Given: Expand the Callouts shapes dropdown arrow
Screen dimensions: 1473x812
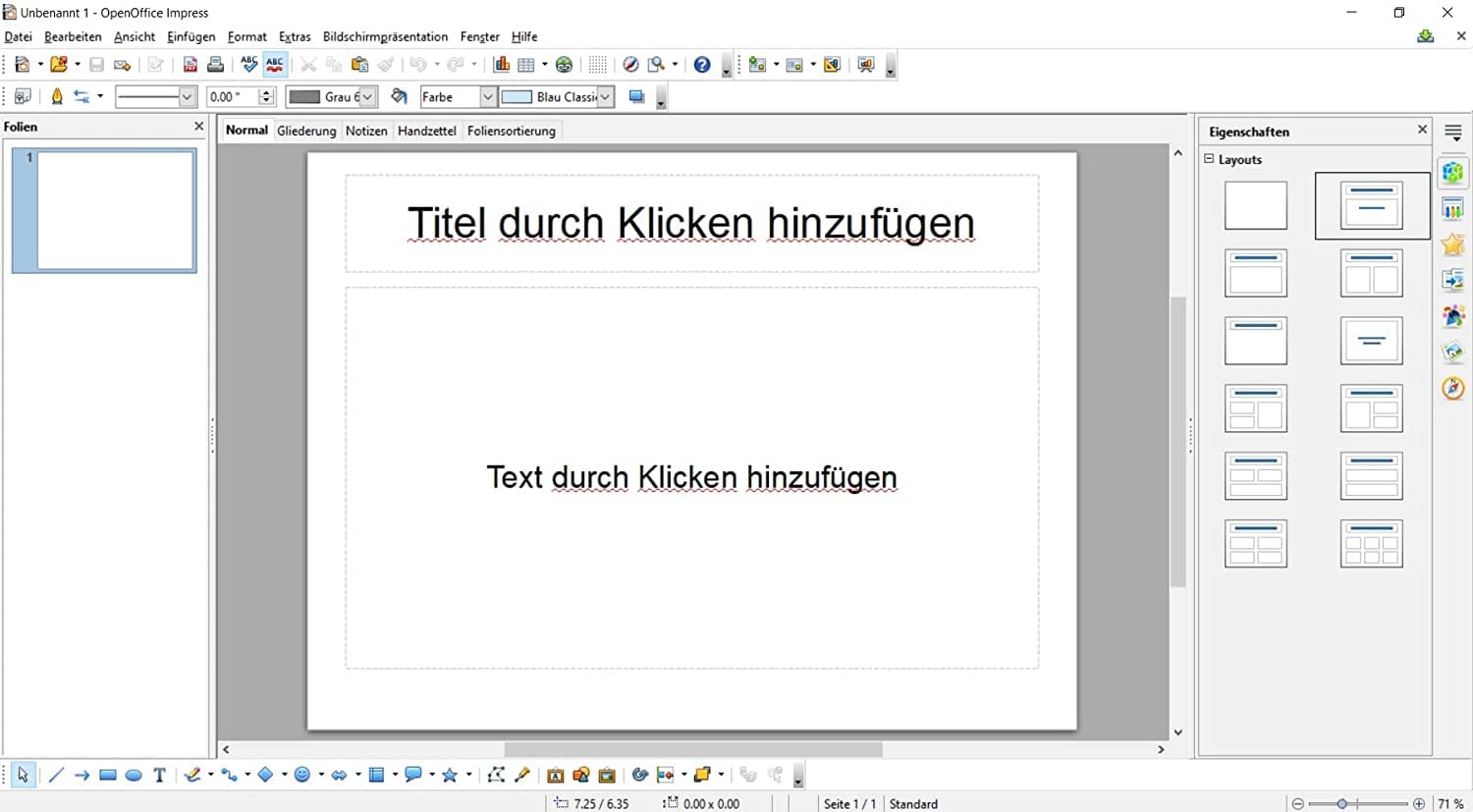Looking at the screenshot, I should (x=432, y=775).
